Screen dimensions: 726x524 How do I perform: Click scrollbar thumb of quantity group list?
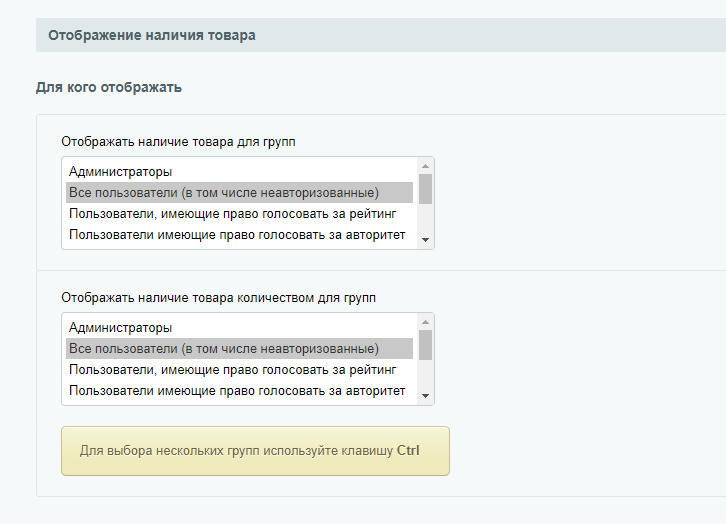pyautogui.click(x=426, y=345)
